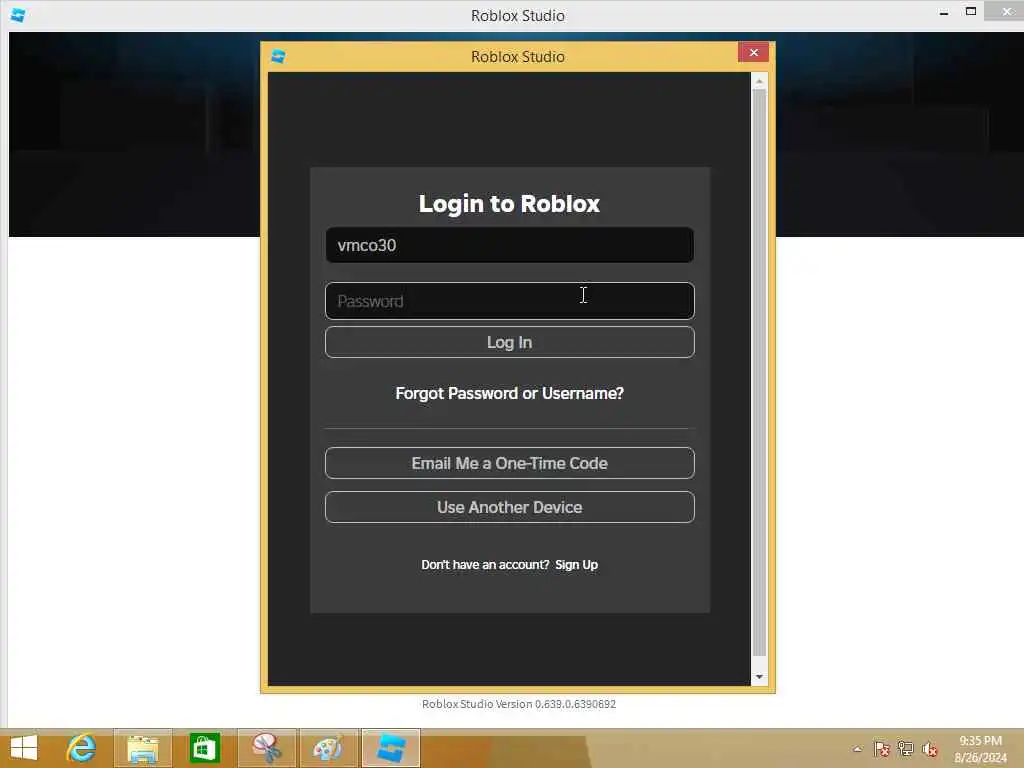Image resolution: width=1024 pixels, height=768 pixels.
Task: Click the taskbar clock showing 9:35 PM
Action: [x=980, y=749]
